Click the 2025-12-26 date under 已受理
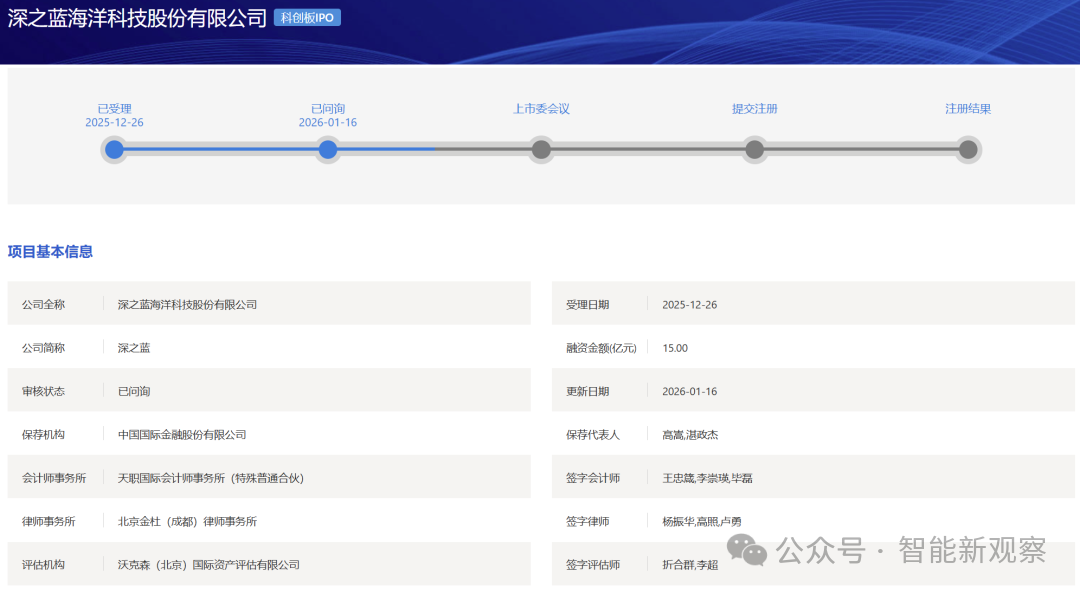 click(114, 123)
